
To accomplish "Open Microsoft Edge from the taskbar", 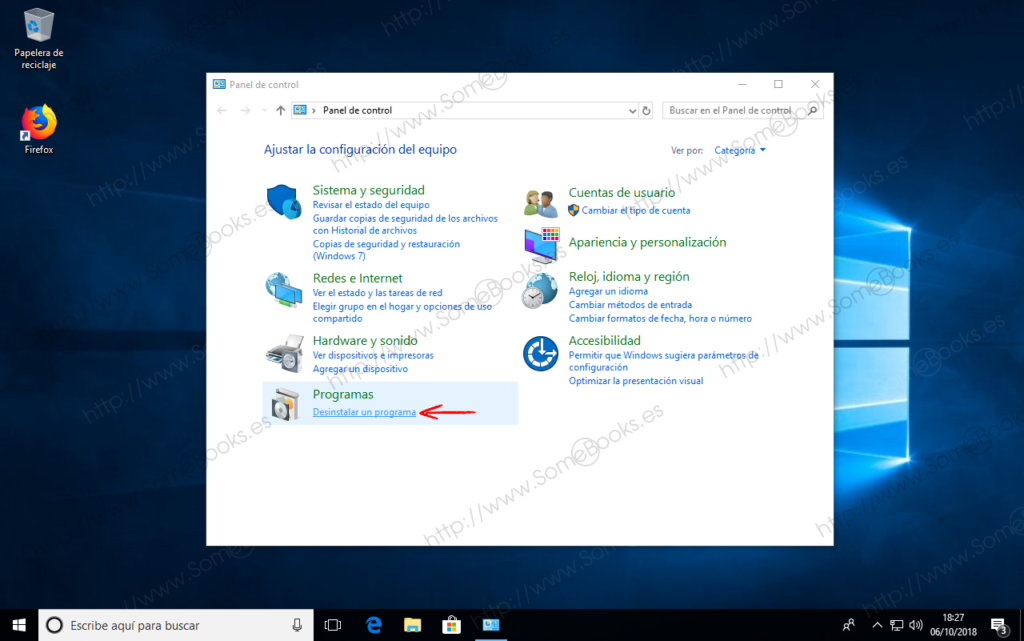I will coord(372,624).
